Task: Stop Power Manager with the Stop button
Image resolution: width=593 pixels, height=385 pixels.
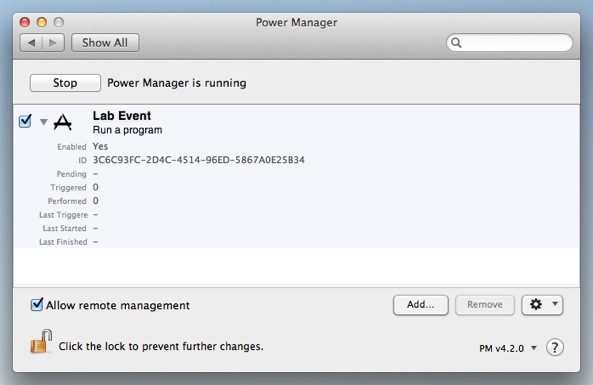Action: pyautogui.click(x=65, y=83)
